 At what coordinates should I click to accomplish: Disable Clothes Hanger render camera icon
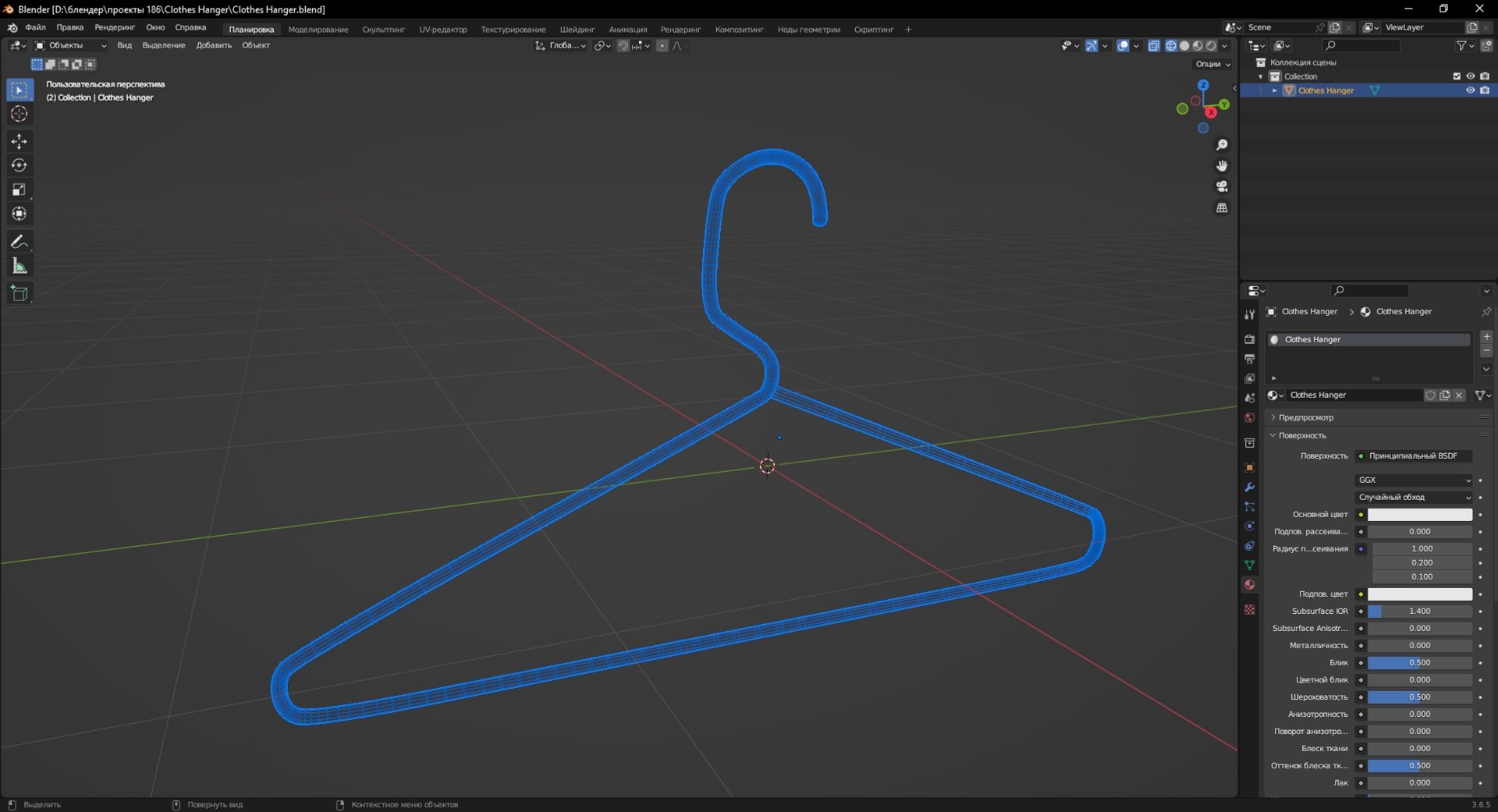1485,90
